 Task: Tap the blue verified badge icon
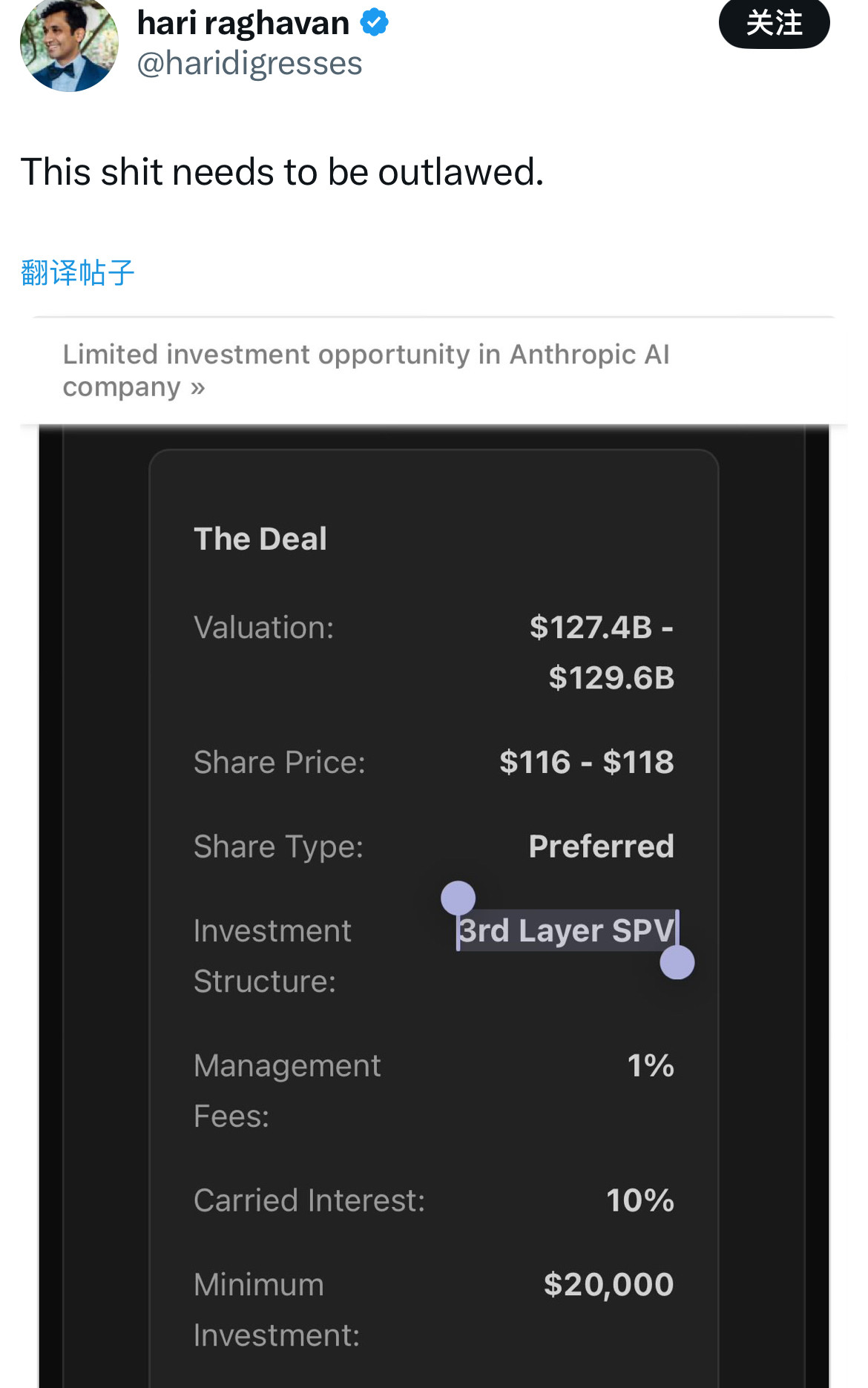[375, 22]
